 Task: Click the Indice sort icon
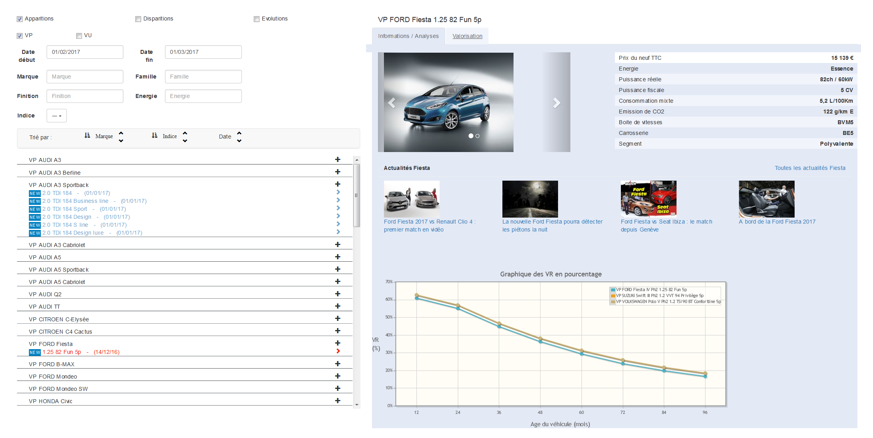tap(155, 136)
